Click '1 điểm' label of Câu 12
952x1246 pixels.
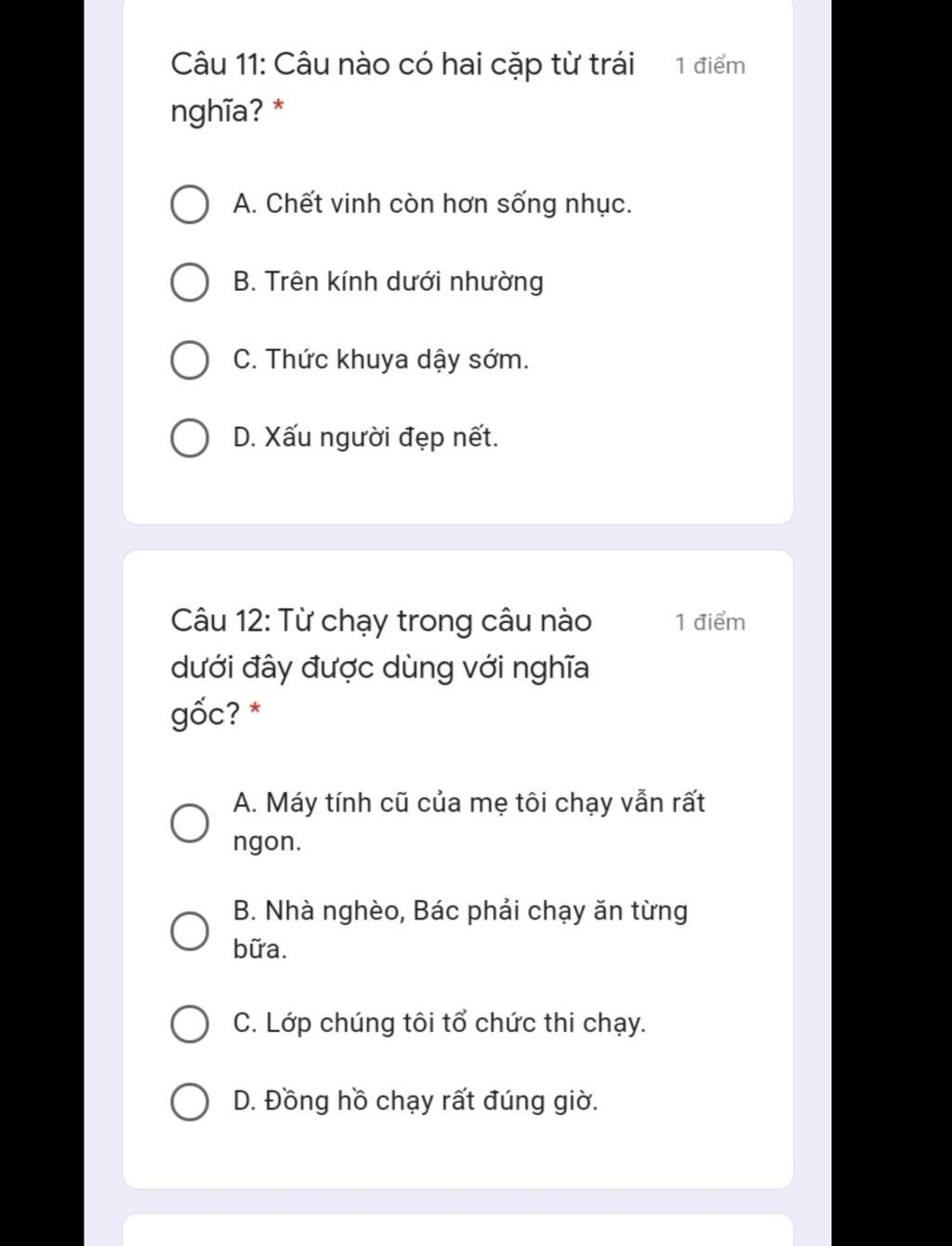710,623
